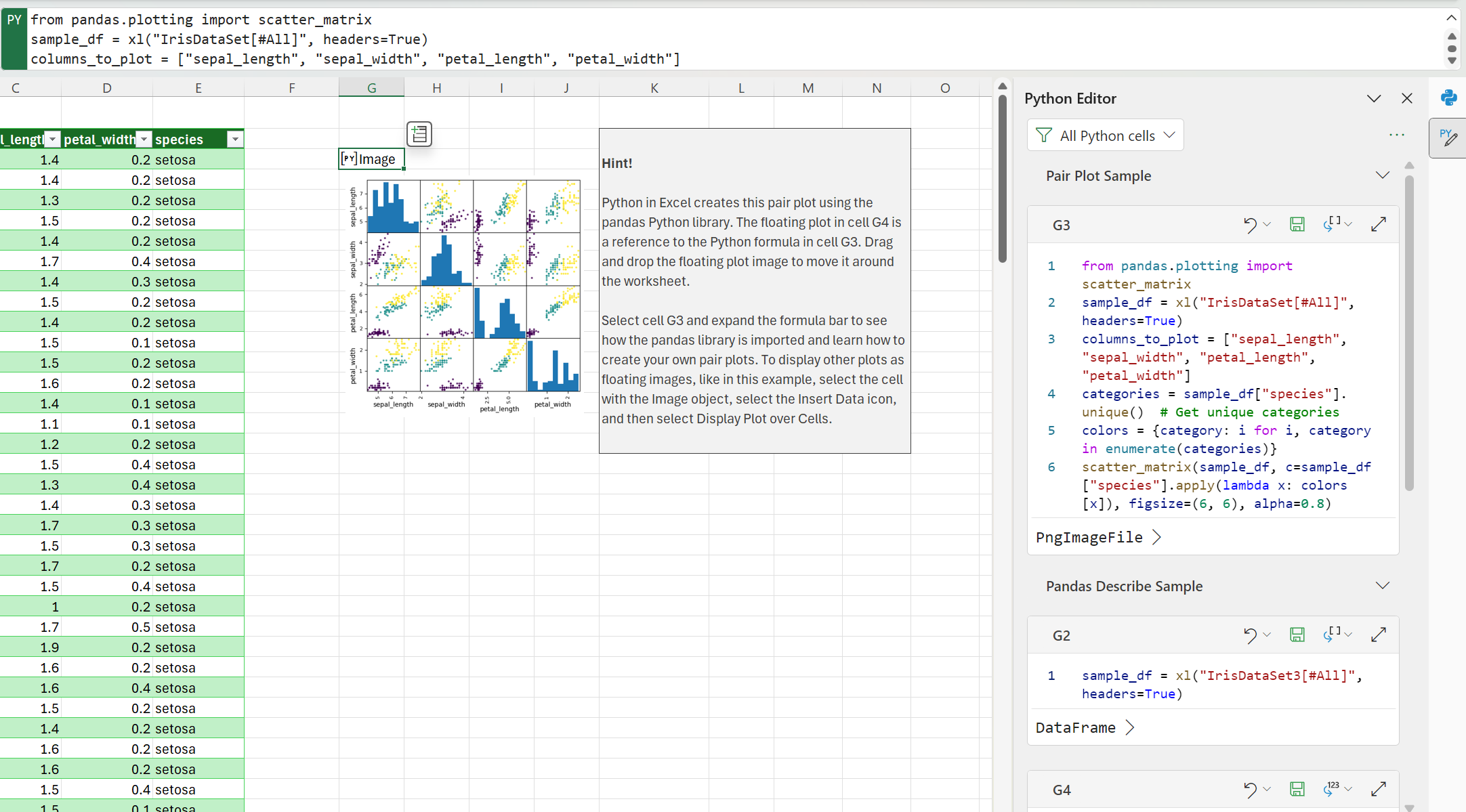Expand the 'Pair Plot Sample' section
This screenshot has width=1466, height=812.
coord(1384,176)
